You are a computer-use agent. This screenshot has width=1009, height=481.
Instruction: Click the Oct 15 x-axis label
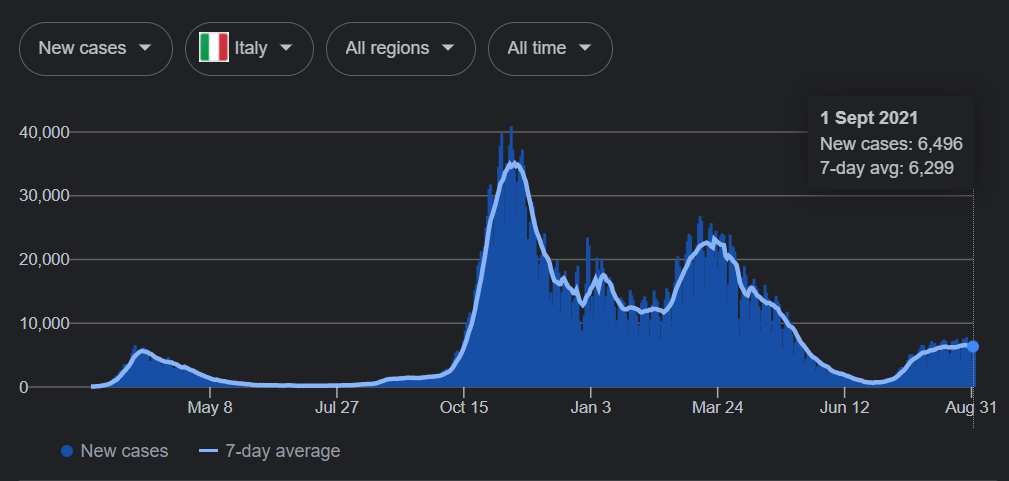pos(463,408)
